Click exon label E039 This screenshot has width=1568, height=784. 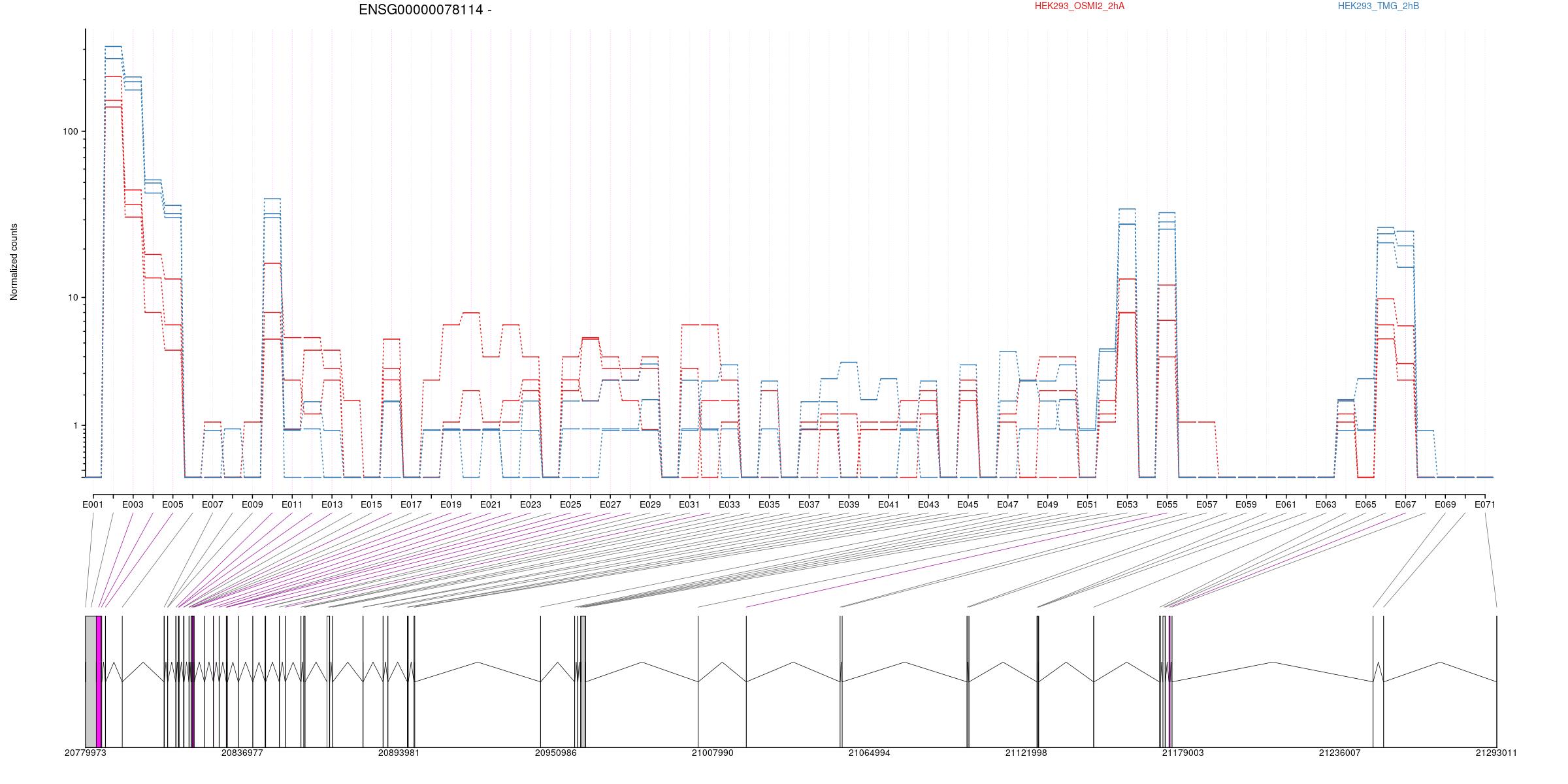[x=849, y=504]
